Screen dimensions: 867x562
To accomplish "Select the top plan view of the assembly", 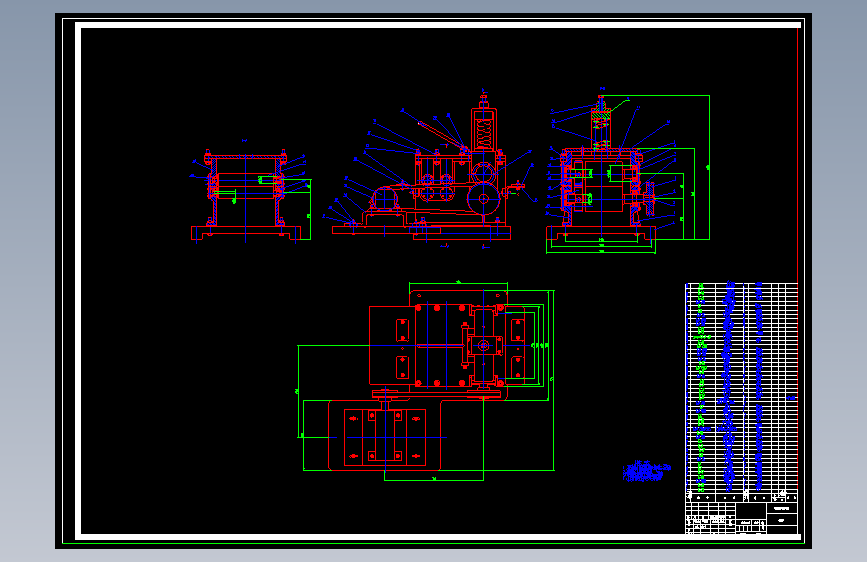I will coord(426,381).
